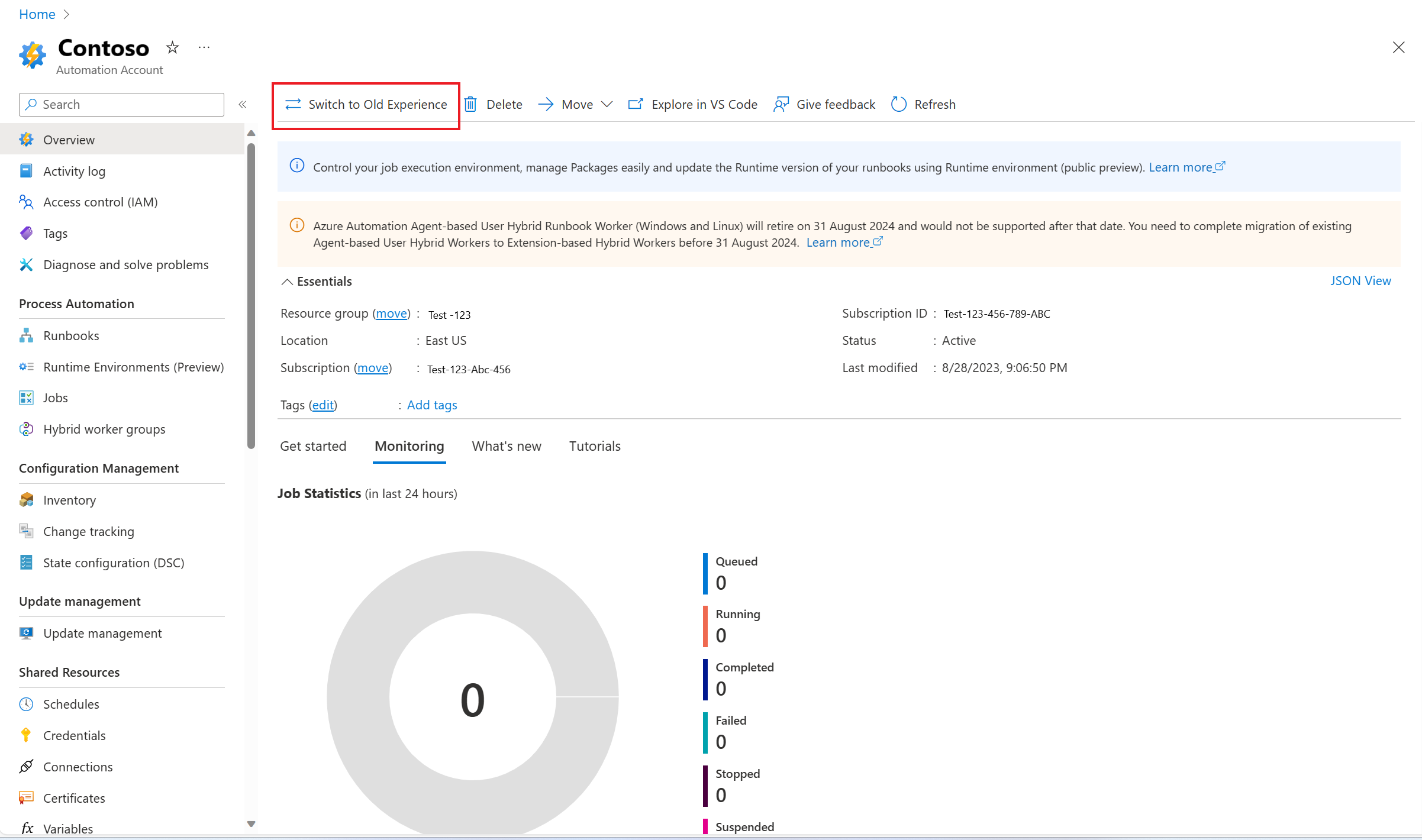1422x840 pixels.
Task: Open the JSON View link
Action: point(1360,281)
